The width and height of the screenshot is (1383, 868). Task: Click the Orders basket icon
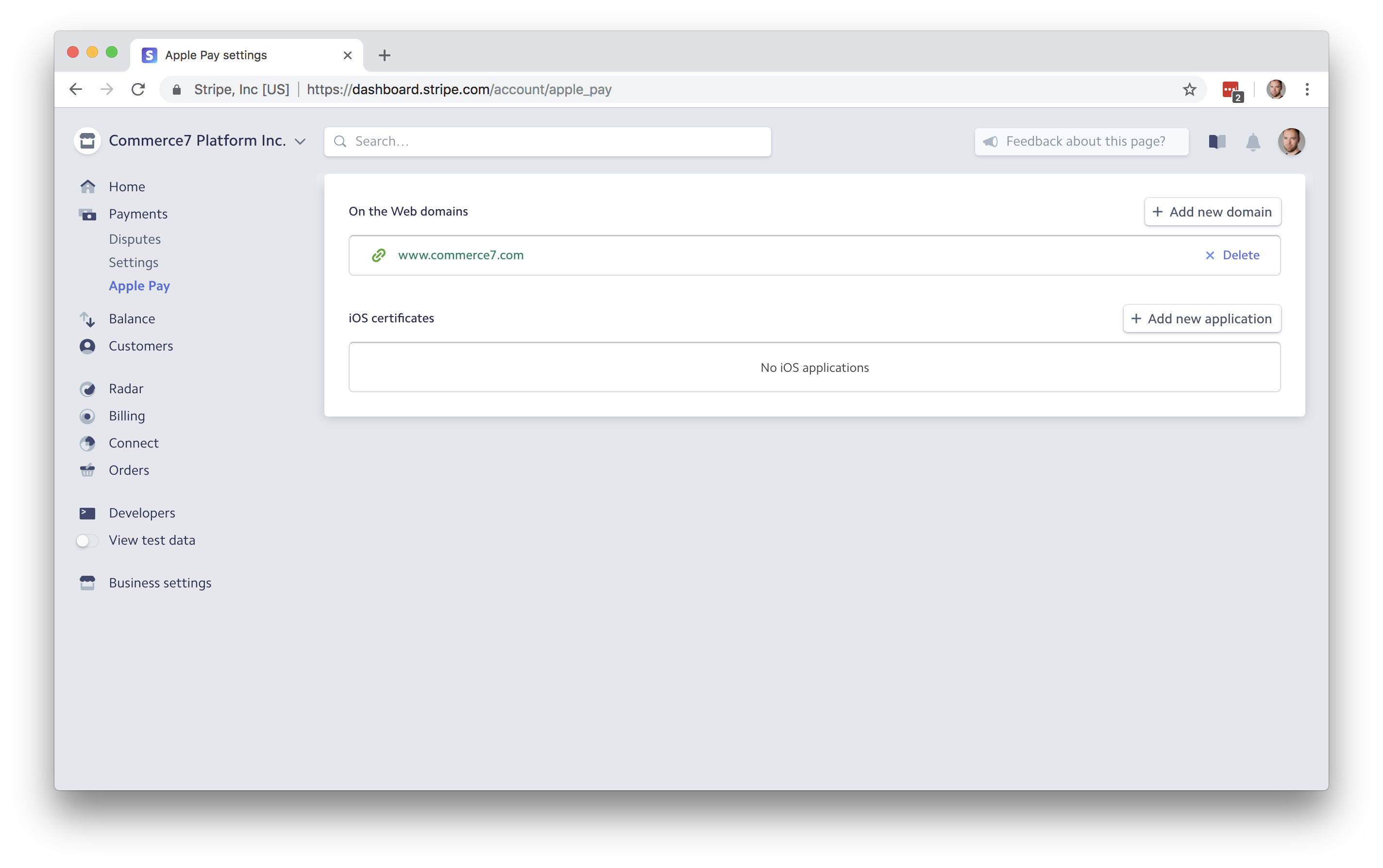(87, 470)
